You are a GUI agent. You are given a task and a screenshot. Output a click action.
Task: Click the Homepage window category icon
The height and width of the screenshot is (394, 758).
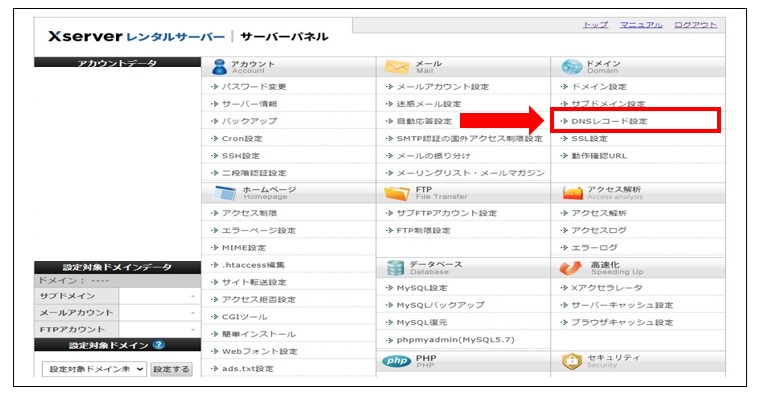point(225,193)
